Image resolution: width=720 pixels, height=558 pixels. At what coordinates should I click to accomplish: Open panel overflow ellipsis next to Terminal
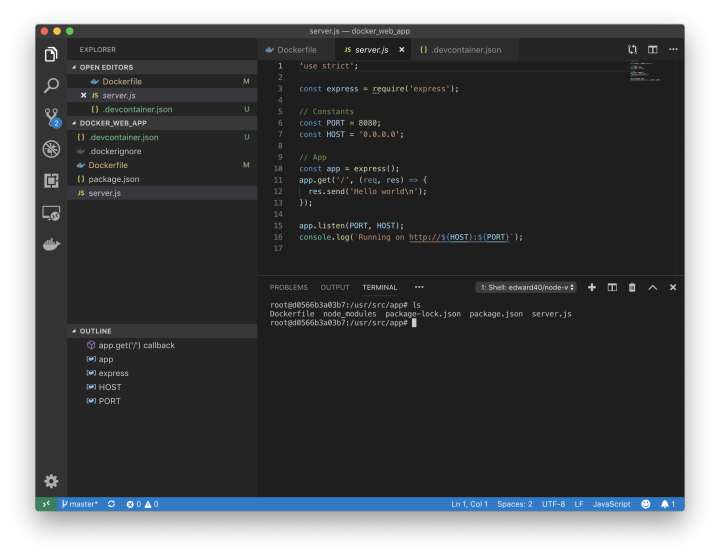point(419,287)
